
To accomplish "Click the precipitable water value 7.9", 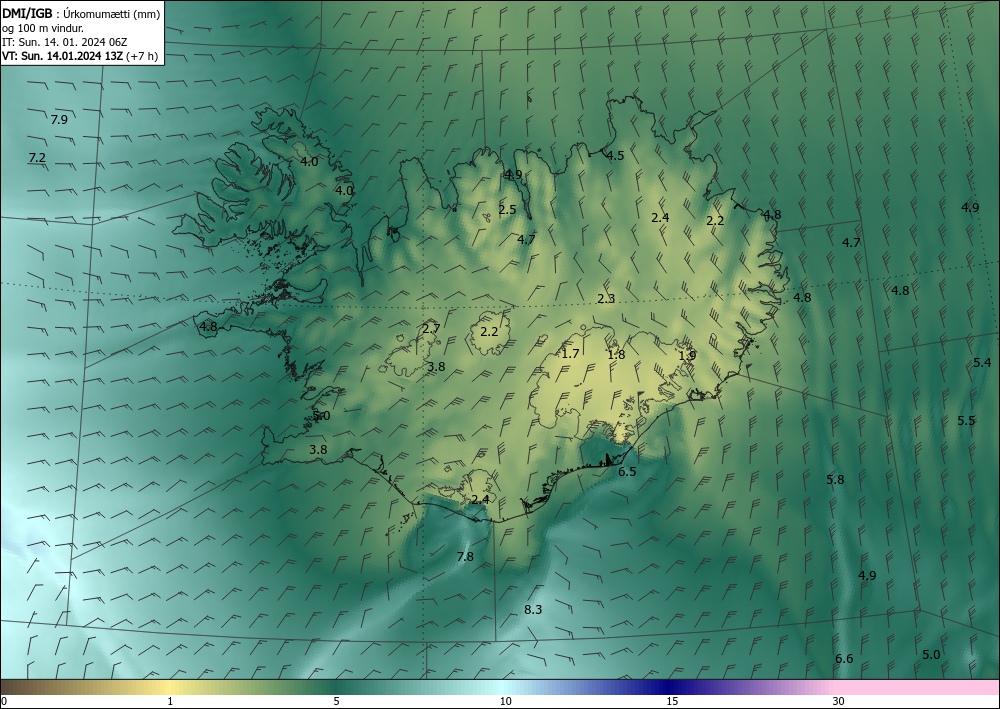I will (59, 119).
